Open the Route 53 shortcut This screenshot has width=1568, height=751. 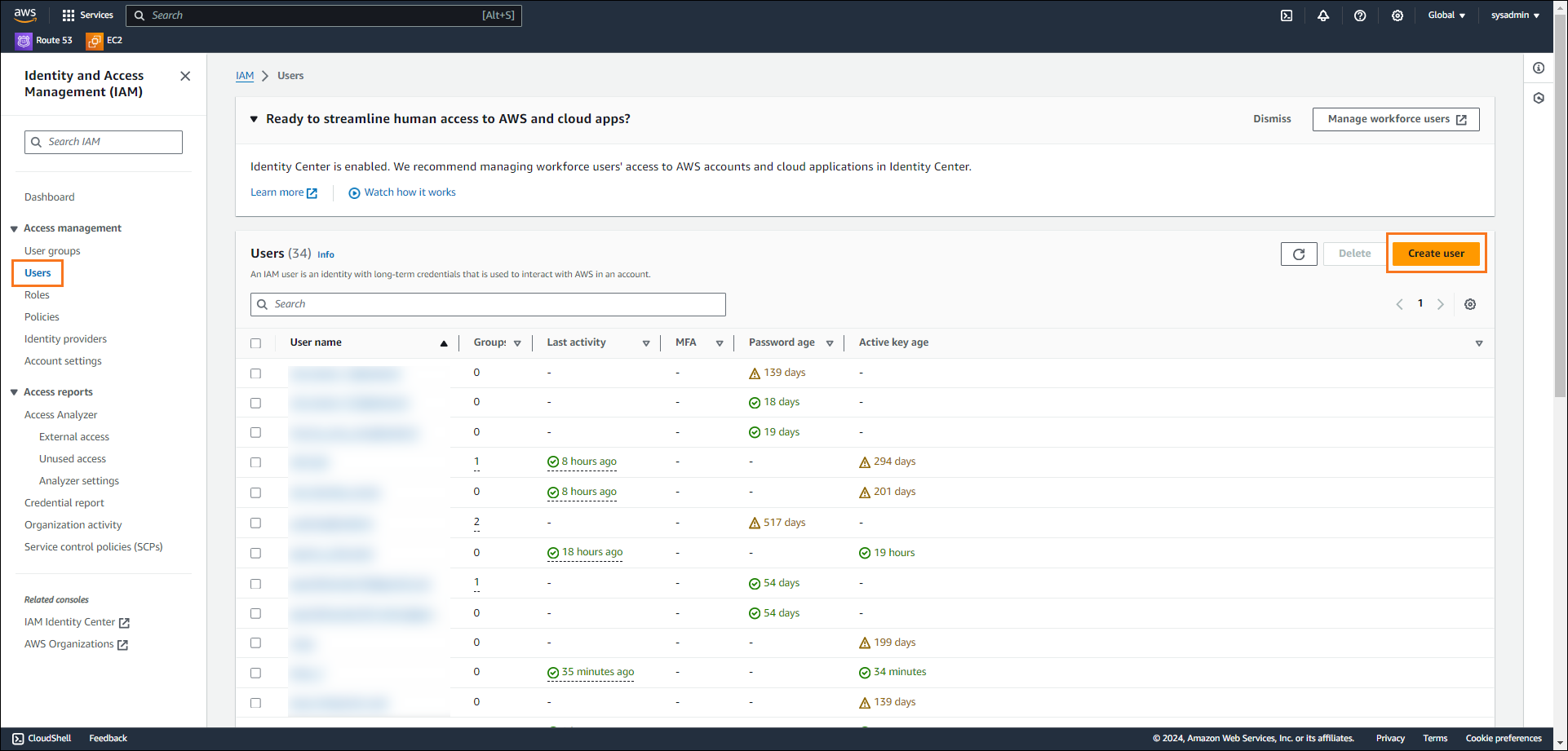pos(44,40)
